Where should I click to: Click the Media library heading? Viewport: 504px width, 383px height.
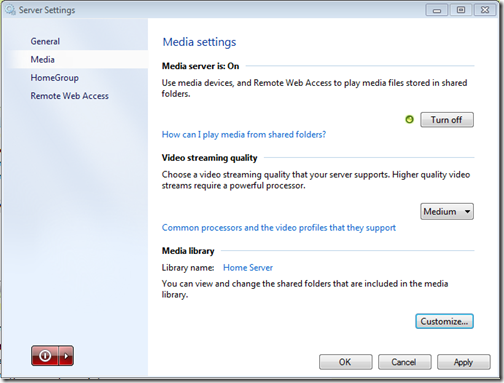(188, 251)
